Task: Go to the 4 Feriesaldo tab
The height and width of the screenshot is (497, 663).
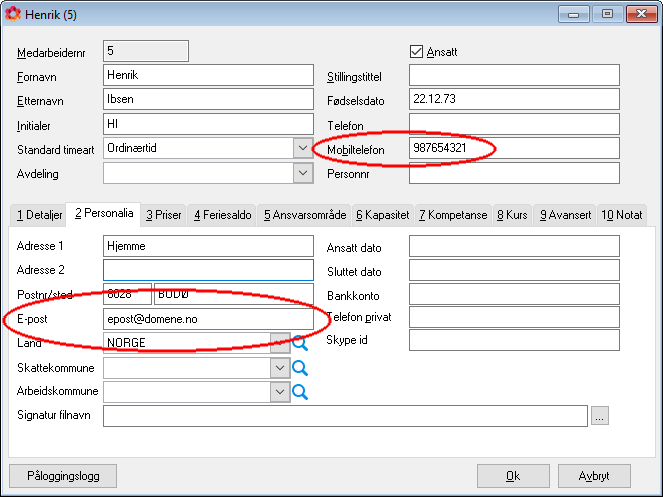Action: pos(223,215)
